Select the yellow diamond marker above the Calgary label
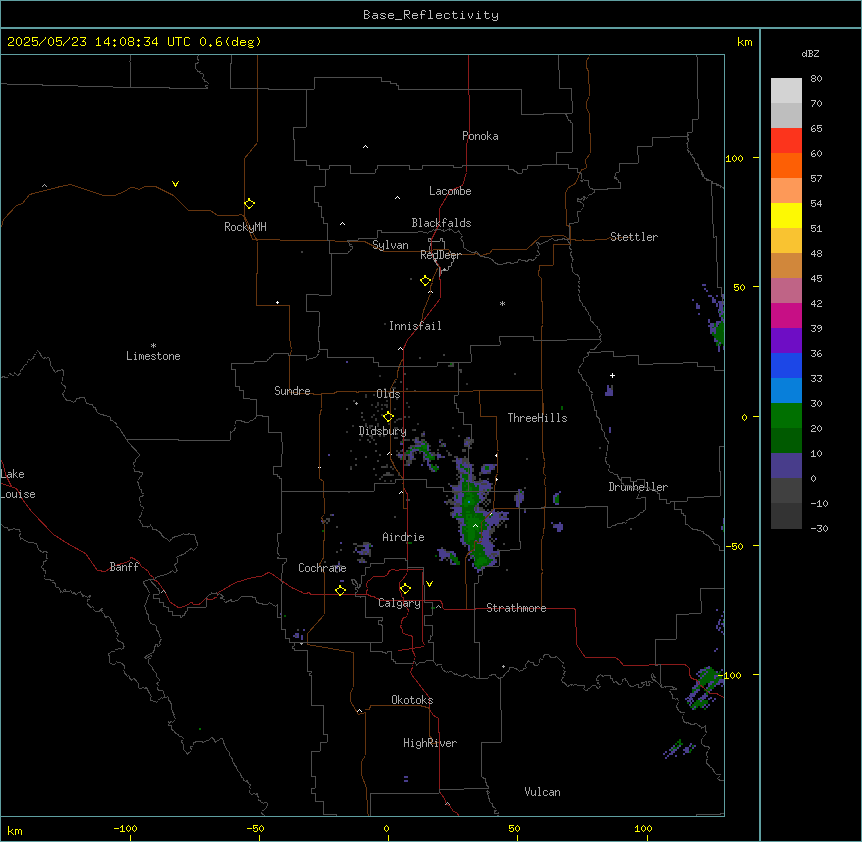 tap(405, 589)
